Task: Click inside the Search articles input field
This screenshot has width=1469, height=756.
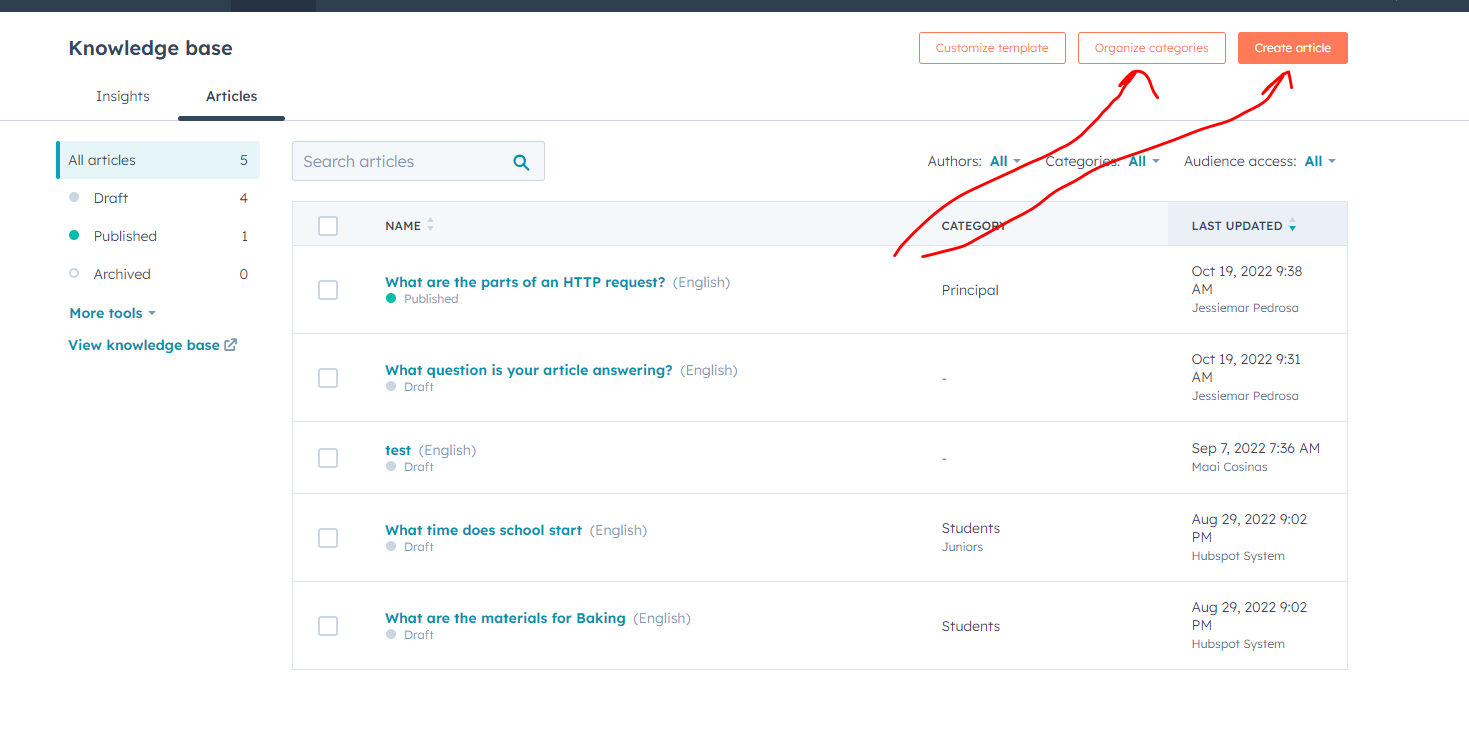Action: click(410, 161)
